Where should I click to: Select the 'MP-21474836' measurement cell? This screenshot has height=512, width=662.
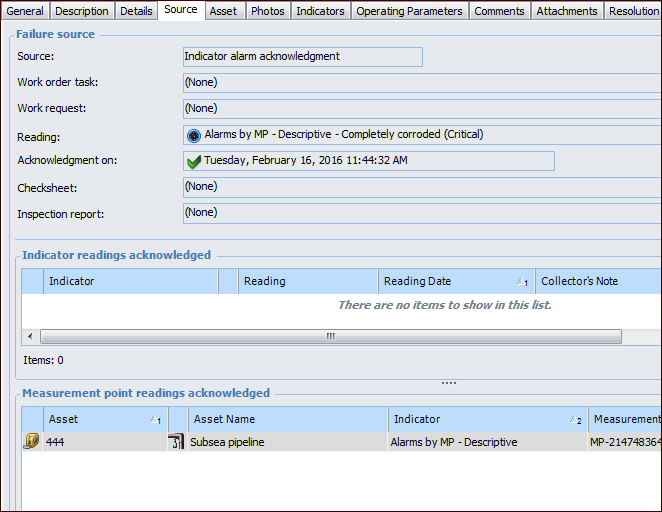[x=625, y=442]
